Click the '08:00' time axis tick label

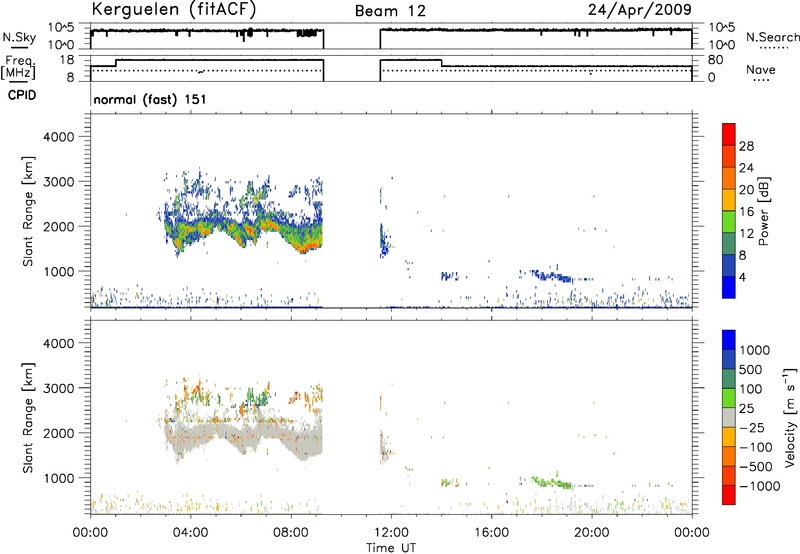coord(291,533)
